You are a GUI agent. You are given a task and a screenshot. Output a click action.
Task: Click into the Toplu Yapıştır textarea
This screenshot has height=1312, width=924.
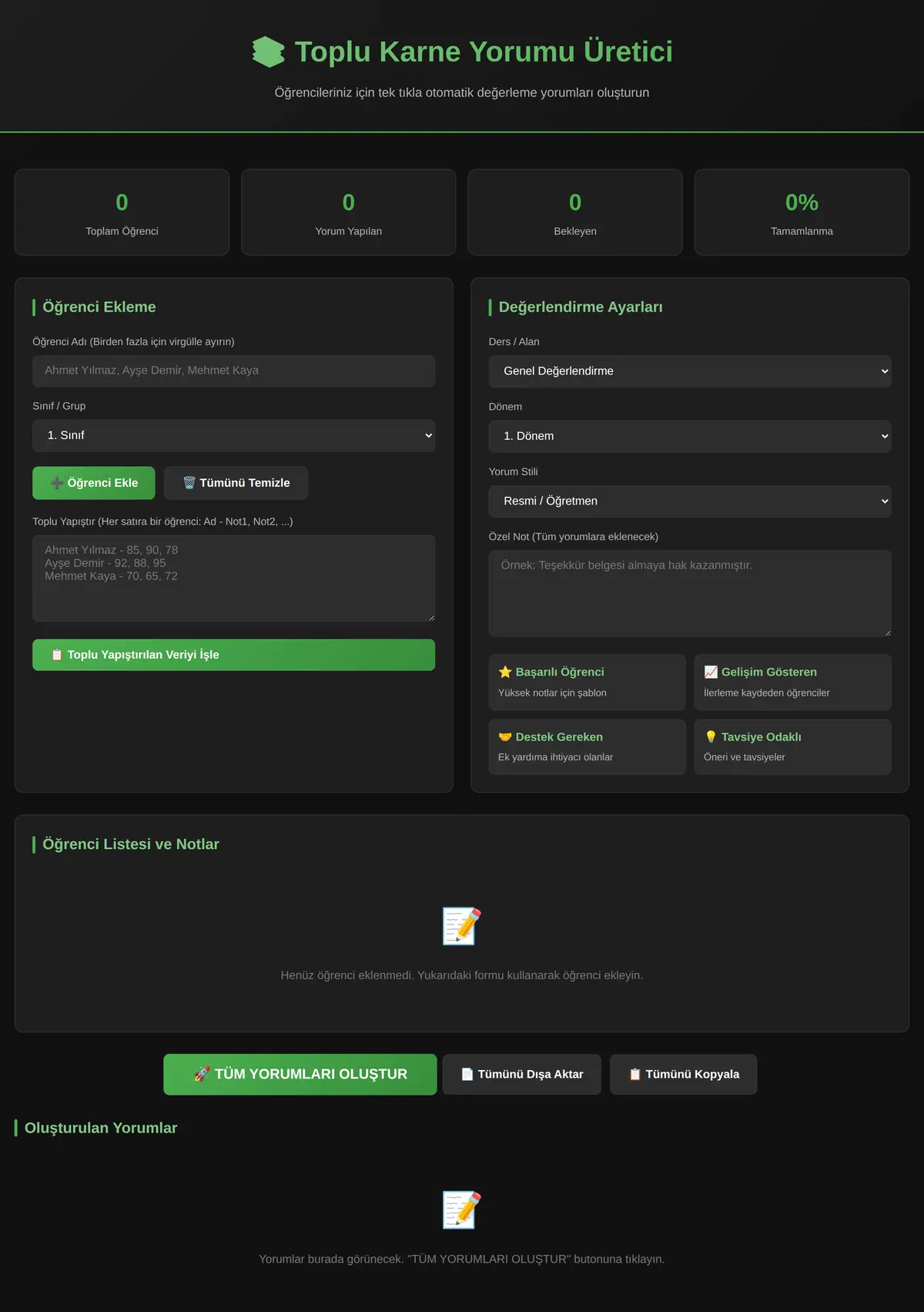coord(234,579)
